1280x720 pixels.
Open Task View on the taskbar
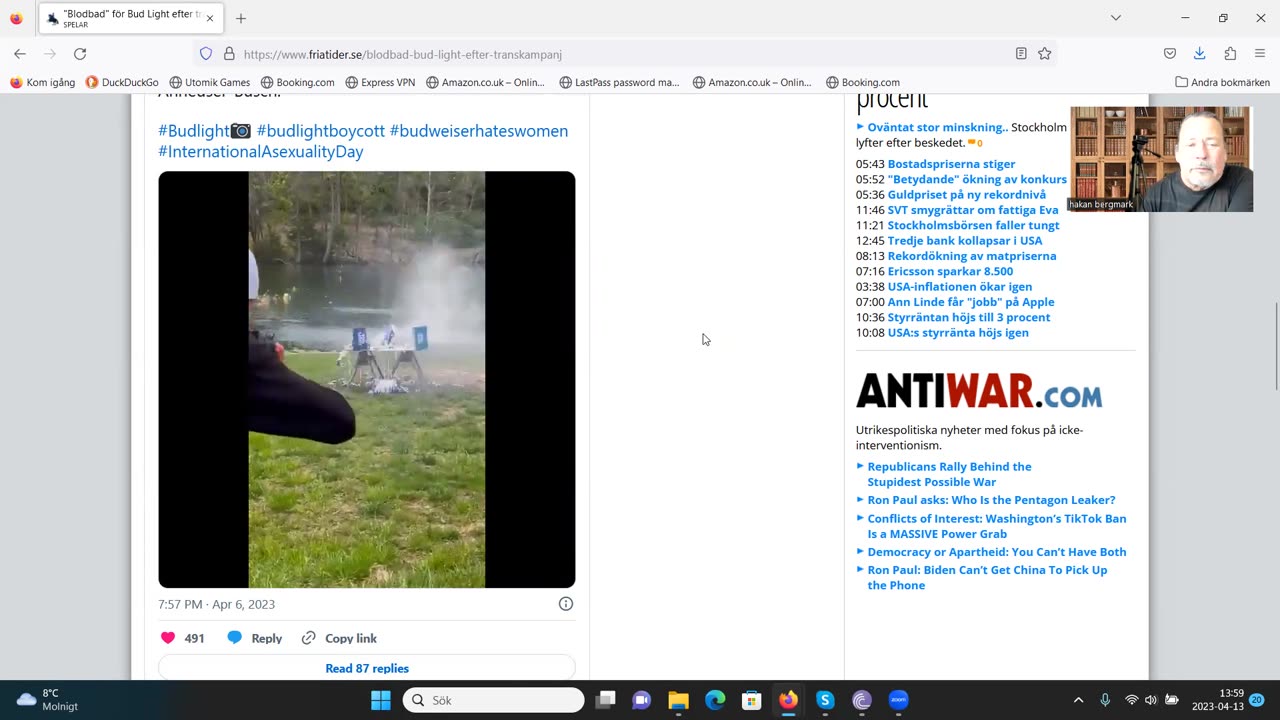click(x=605, y=700)
